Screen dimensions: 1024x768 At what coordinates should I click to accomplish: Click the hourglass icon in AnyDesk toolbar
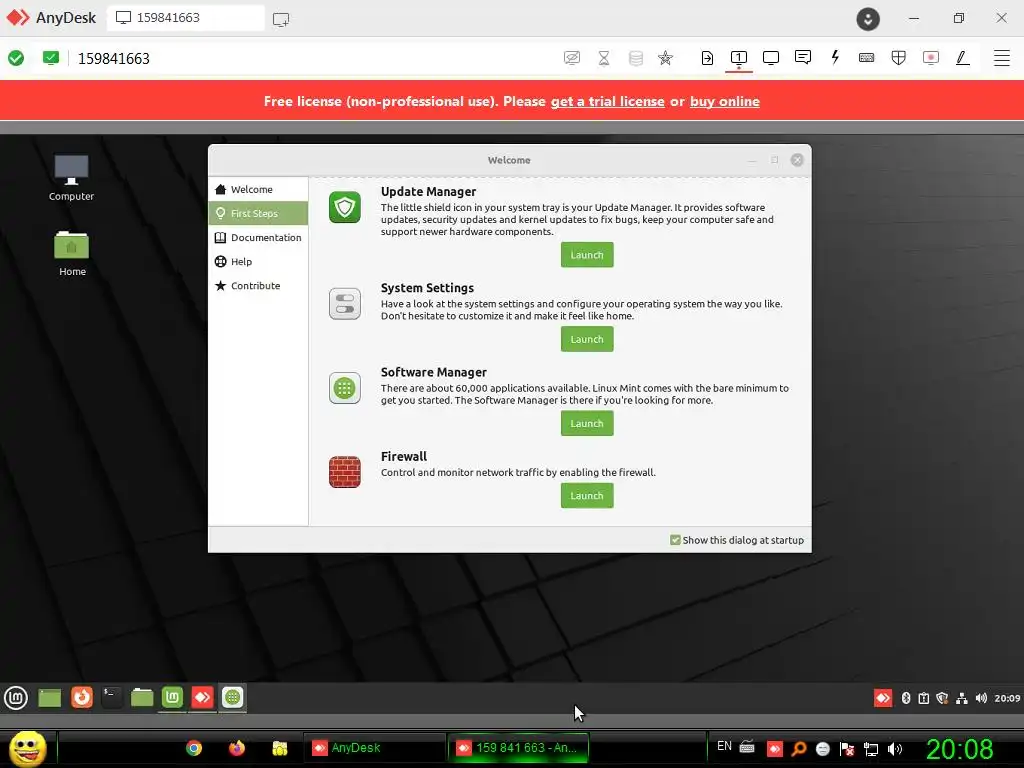604,58
